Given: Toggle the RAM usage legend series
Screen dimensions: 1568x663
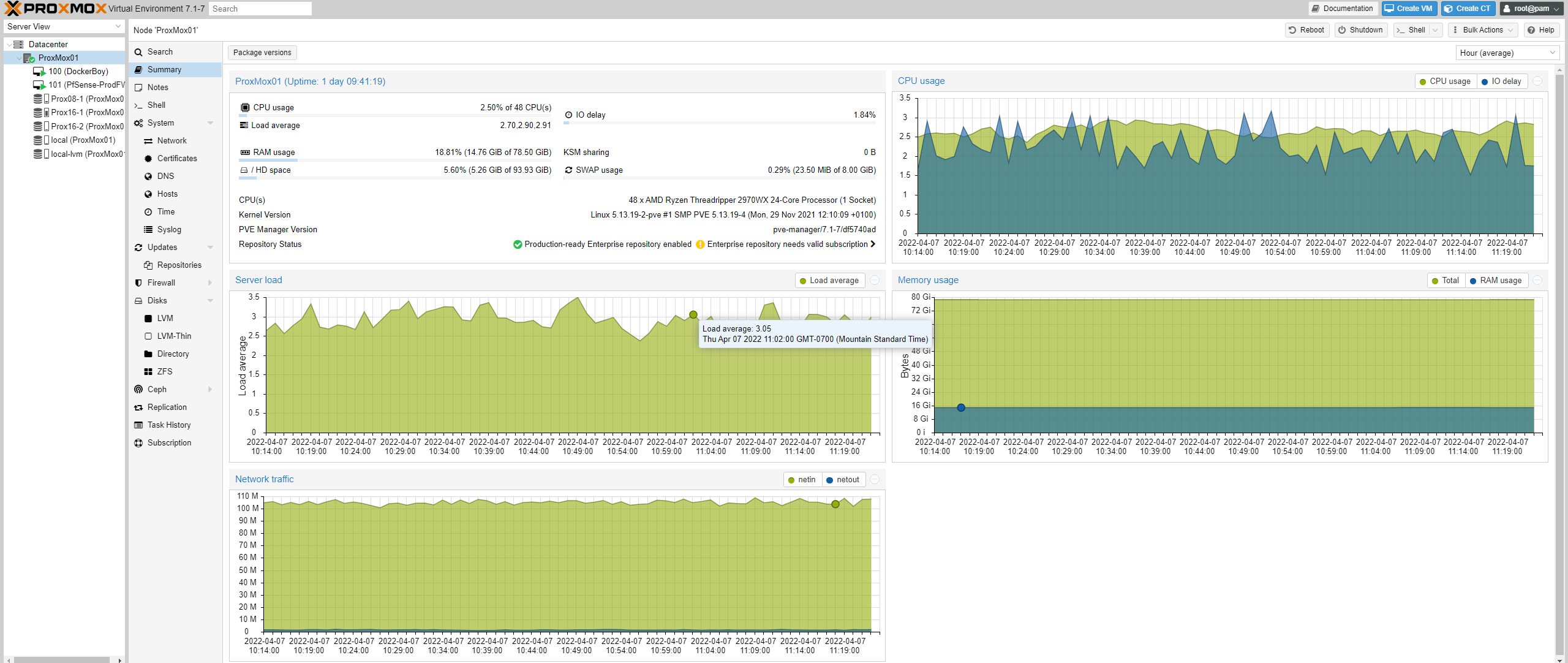Looking at the screenshot, I should tap(1496, 281).
